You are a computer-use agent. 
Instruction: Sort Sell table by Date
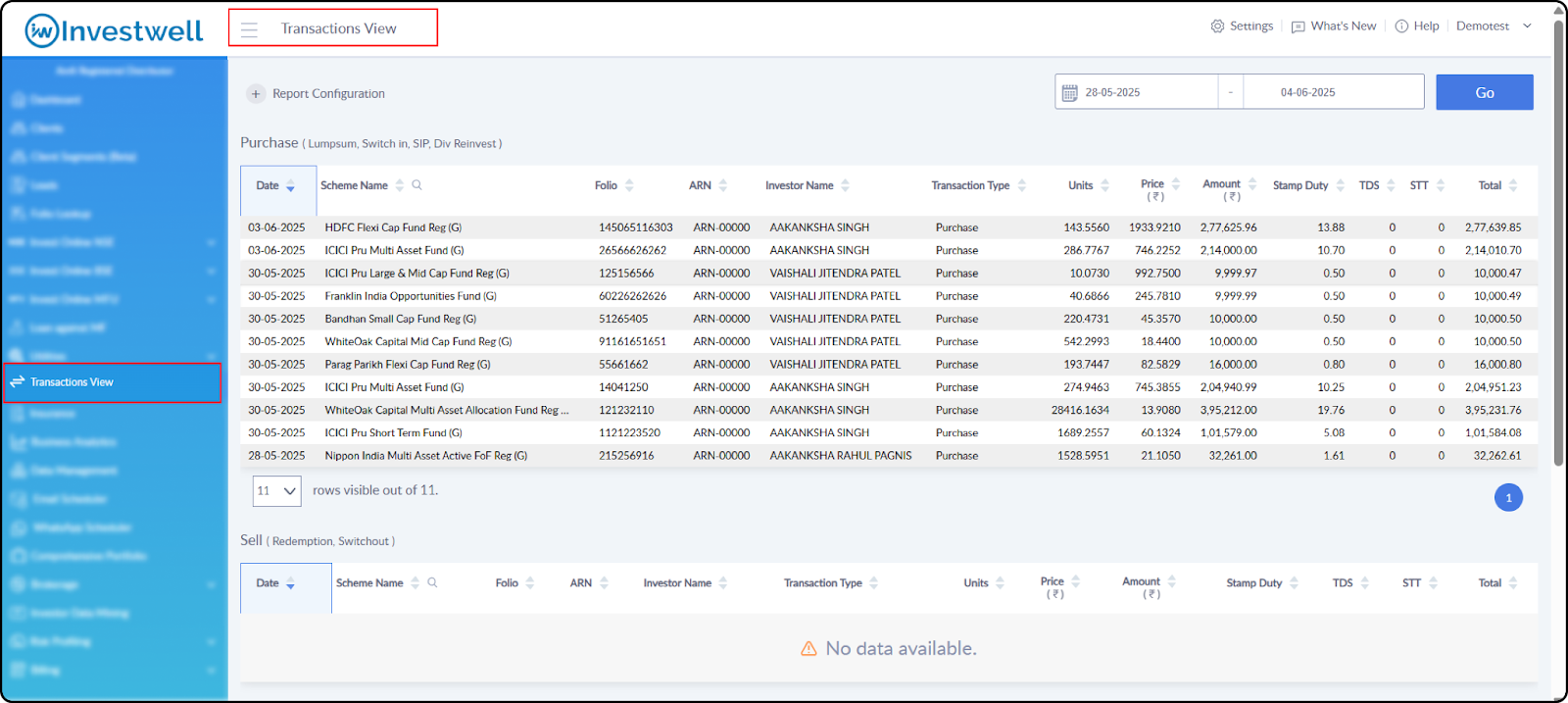290,583
